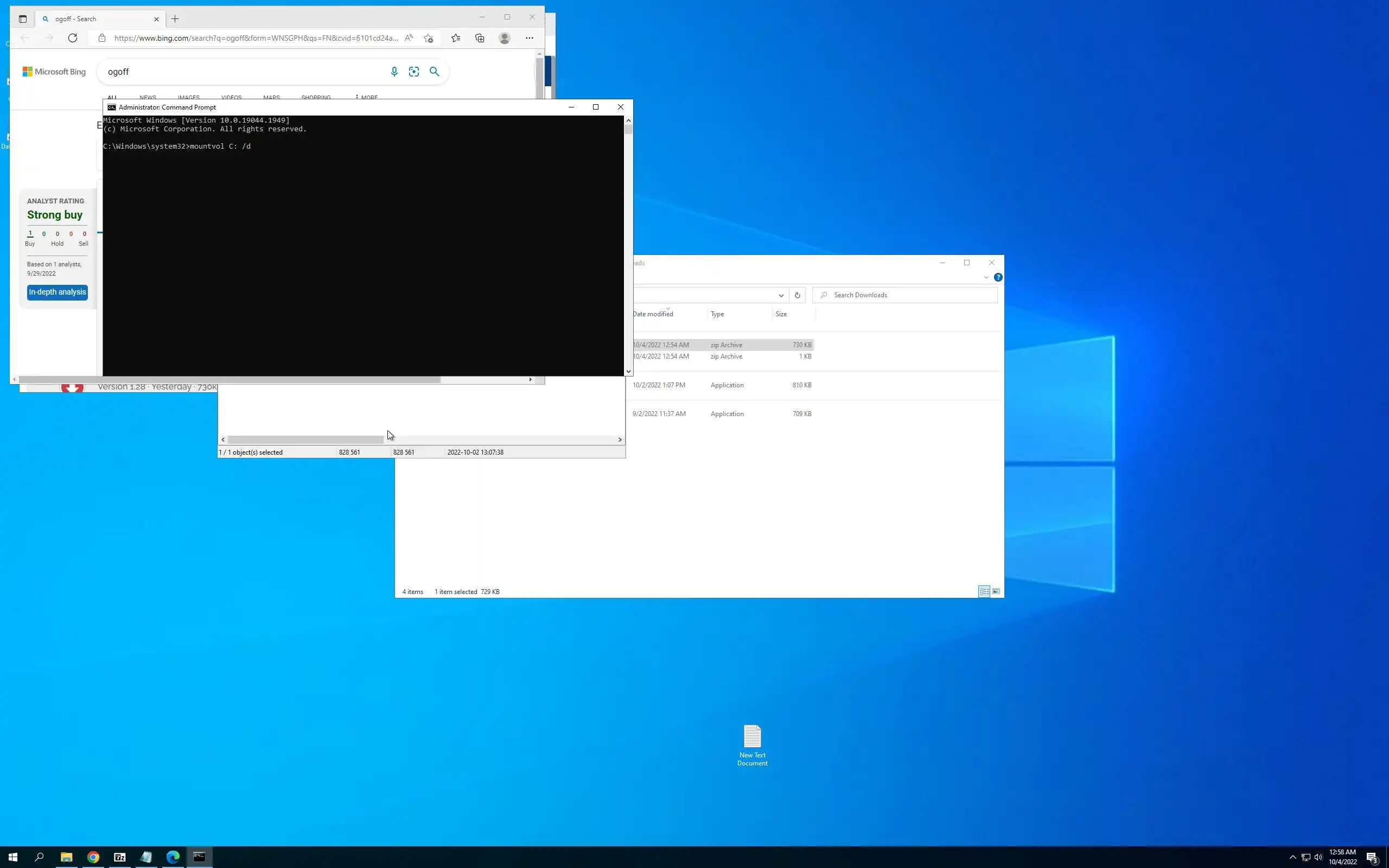
Task: Click Bing voice search microphone icon
Action: [394, 72]
